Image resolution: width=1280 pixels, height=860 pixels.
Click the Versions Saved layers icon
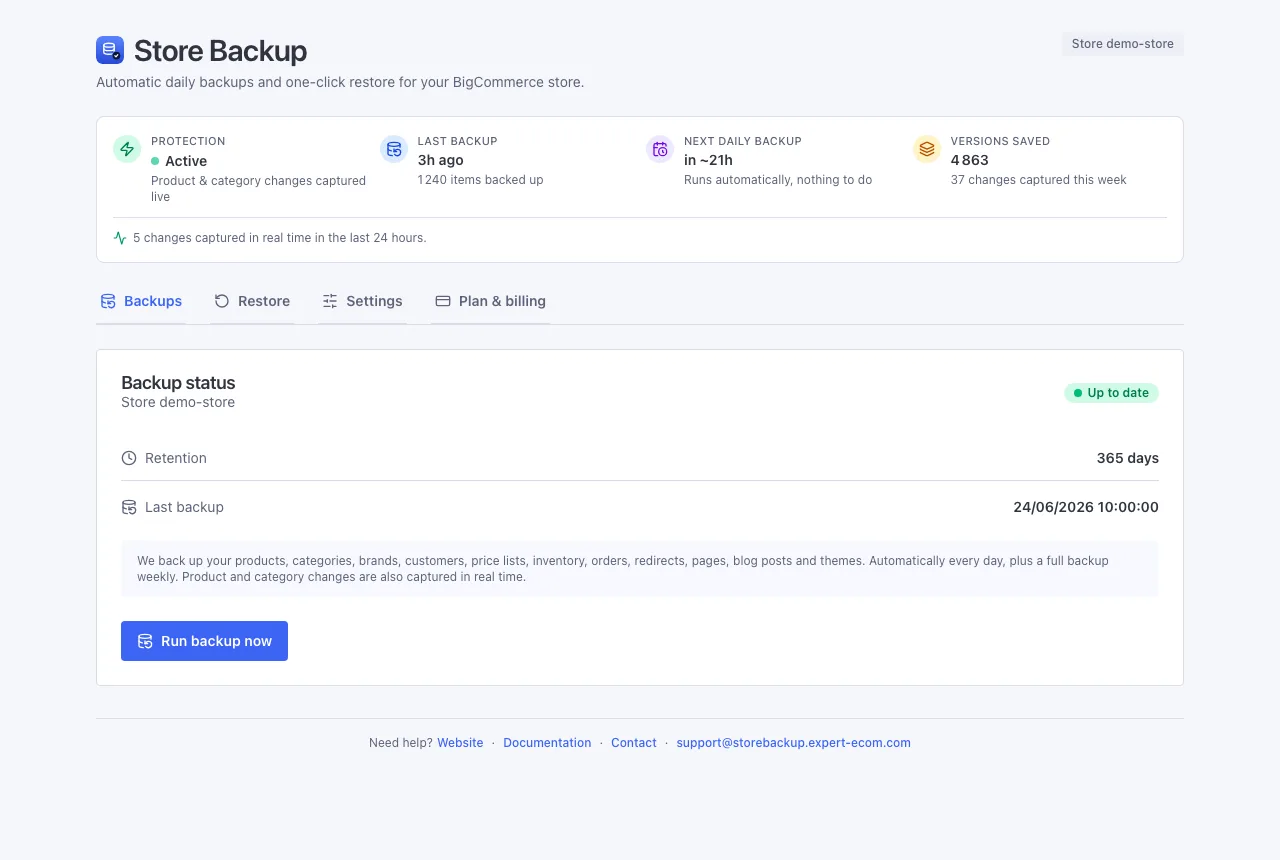(927, 149)
